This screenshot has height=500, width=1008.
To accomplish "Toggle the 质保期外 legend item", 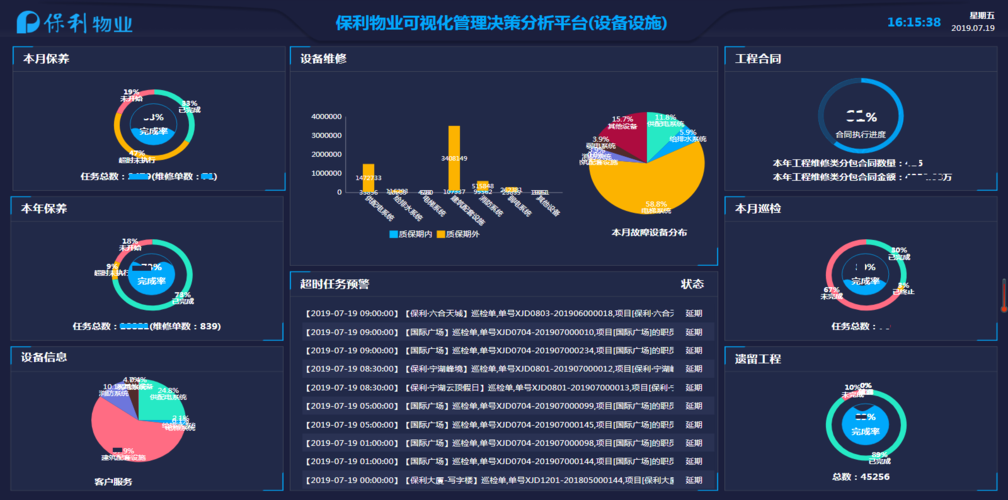I will coord(458,234).
